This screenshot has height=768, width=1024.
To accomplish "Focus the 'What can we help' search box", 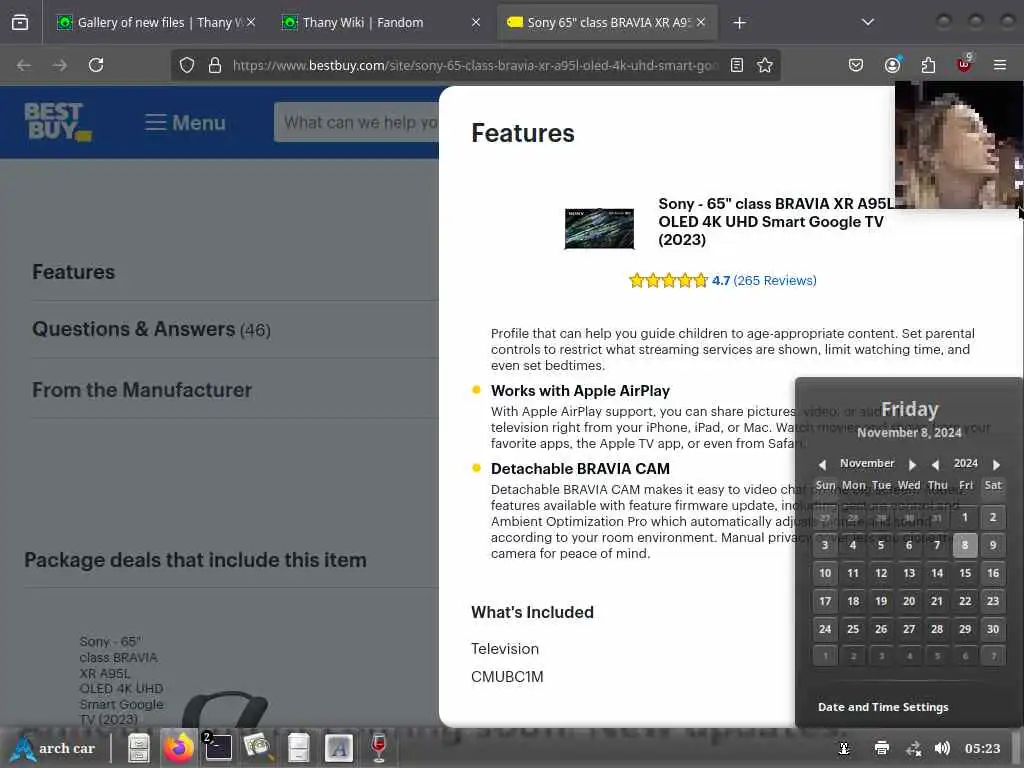I will pos(357,122).
